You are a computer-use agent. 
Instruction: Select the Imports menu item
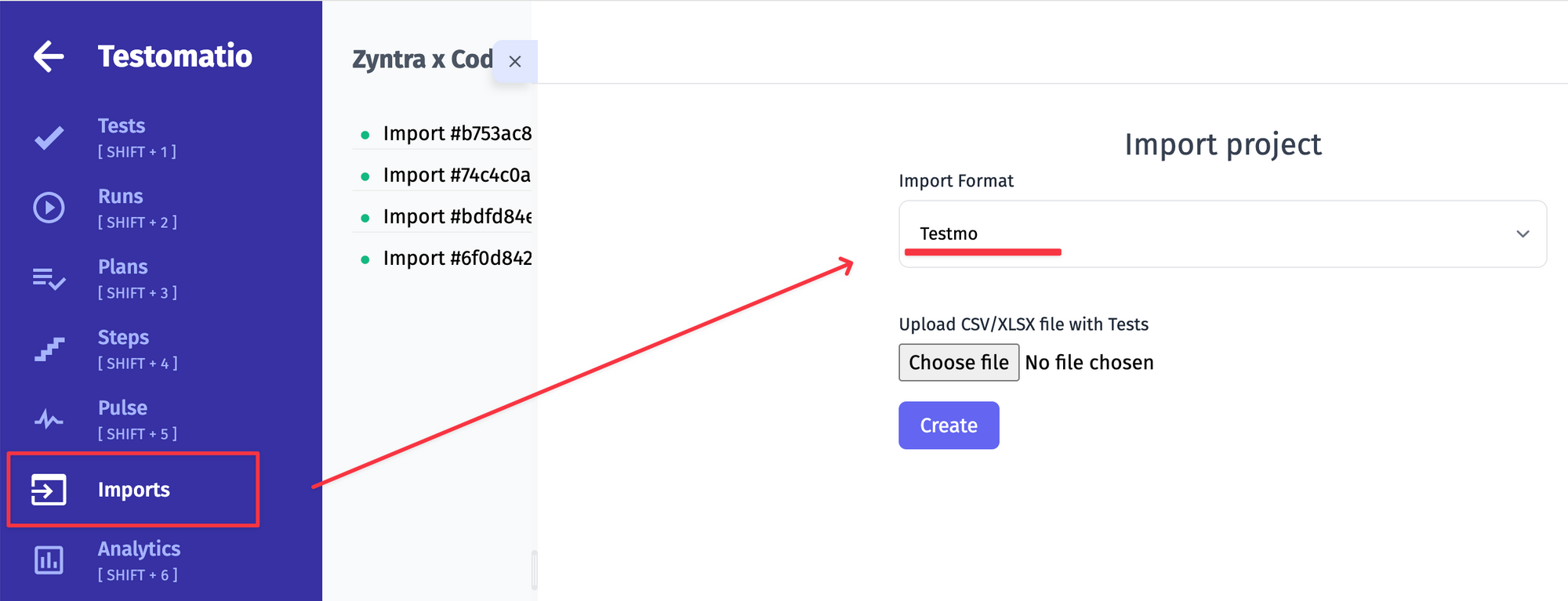tap(133, 490)
